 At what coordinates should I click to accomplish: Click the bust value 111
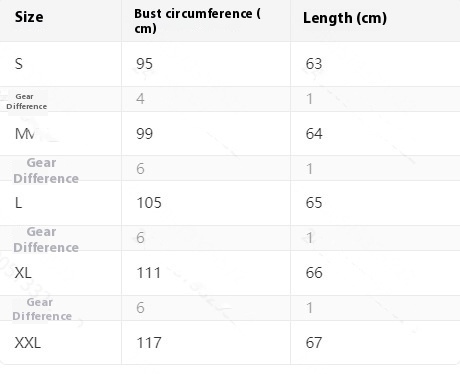pos(149,273)
